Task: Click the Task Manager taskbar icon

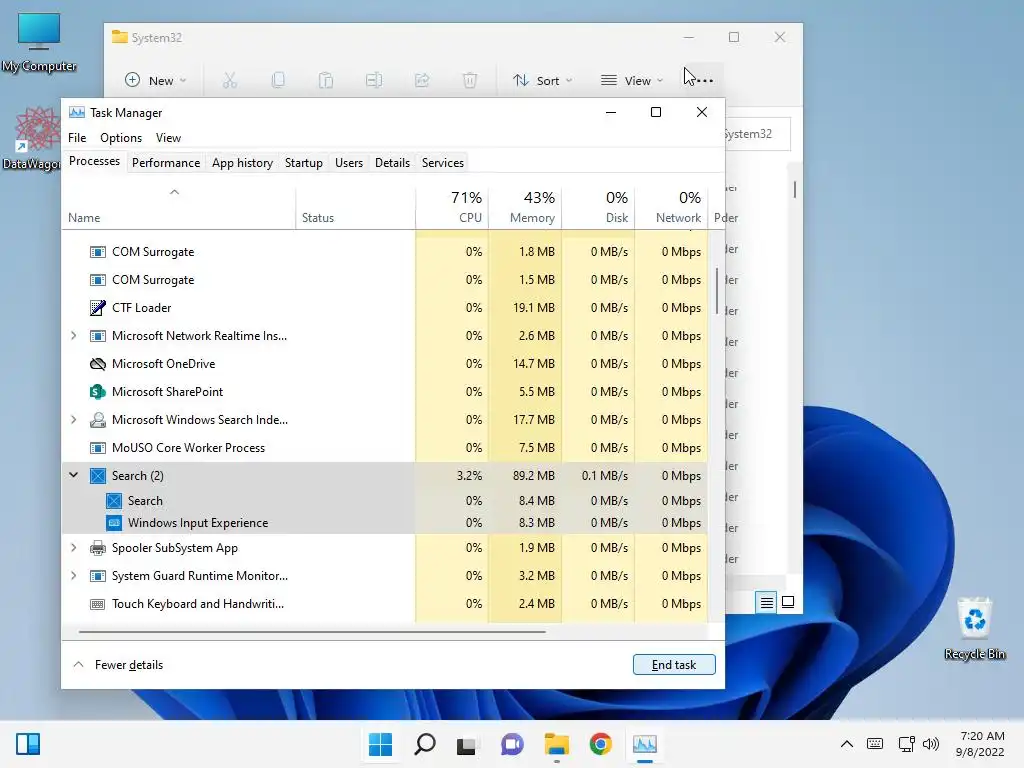Action: 645,744
